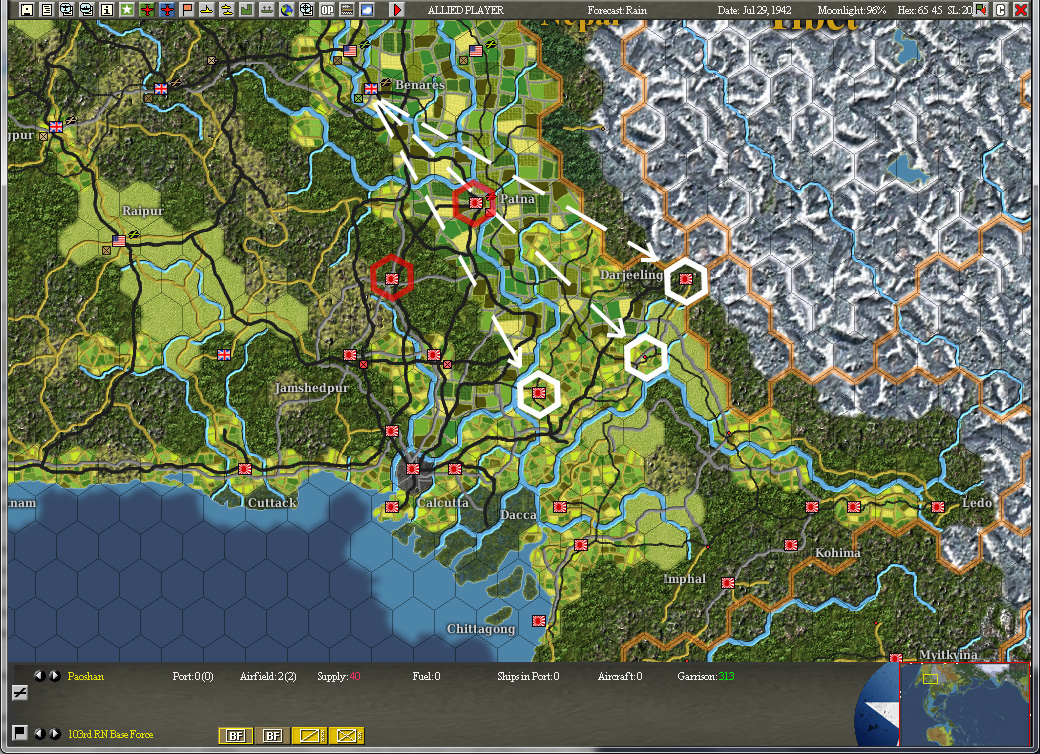Select the Japanese base at Darjeeling

pyautogui.click(x=686, y=279)
